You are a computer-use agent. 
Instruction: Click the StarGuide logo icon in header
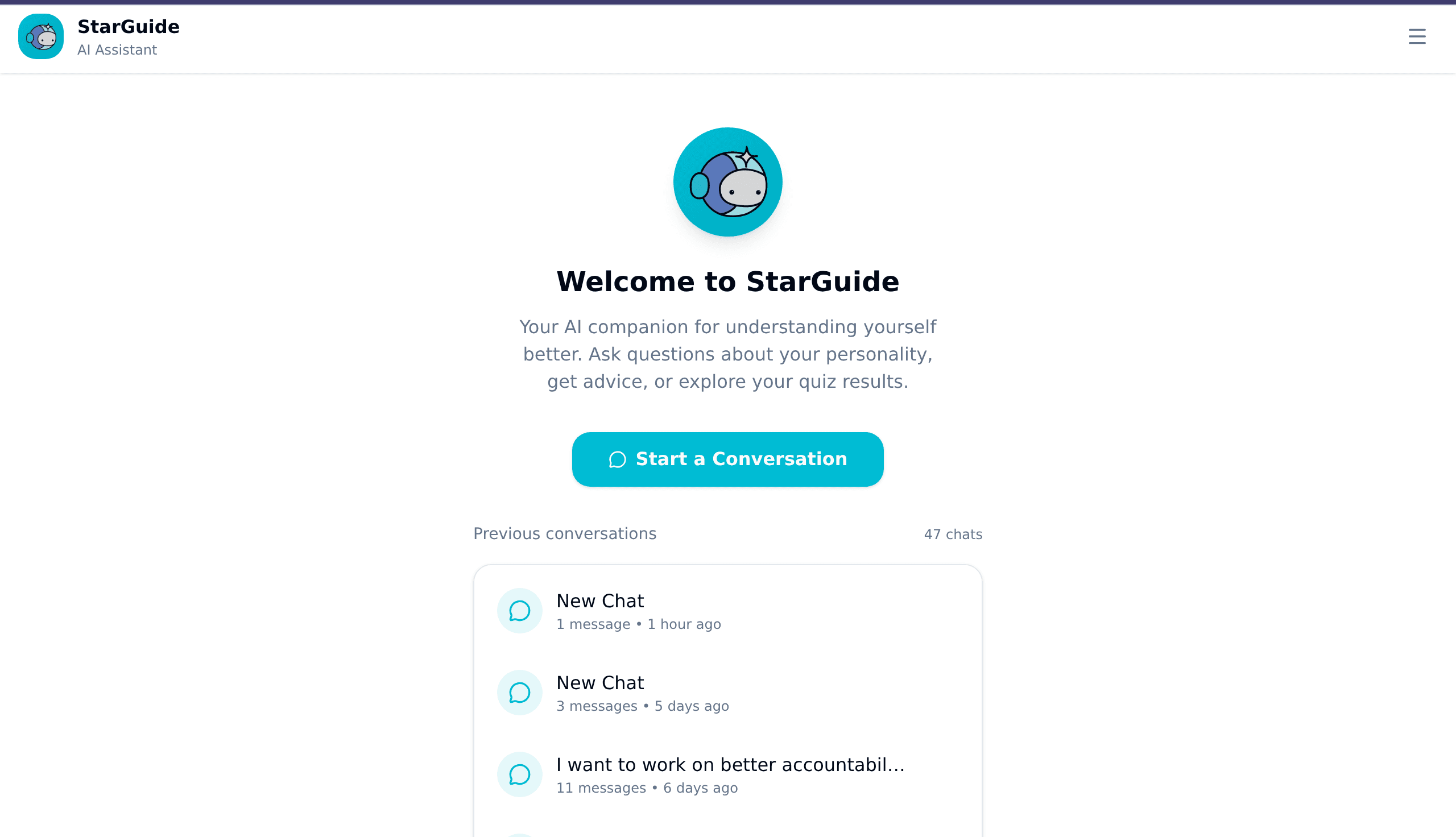(x=40, y=36)
